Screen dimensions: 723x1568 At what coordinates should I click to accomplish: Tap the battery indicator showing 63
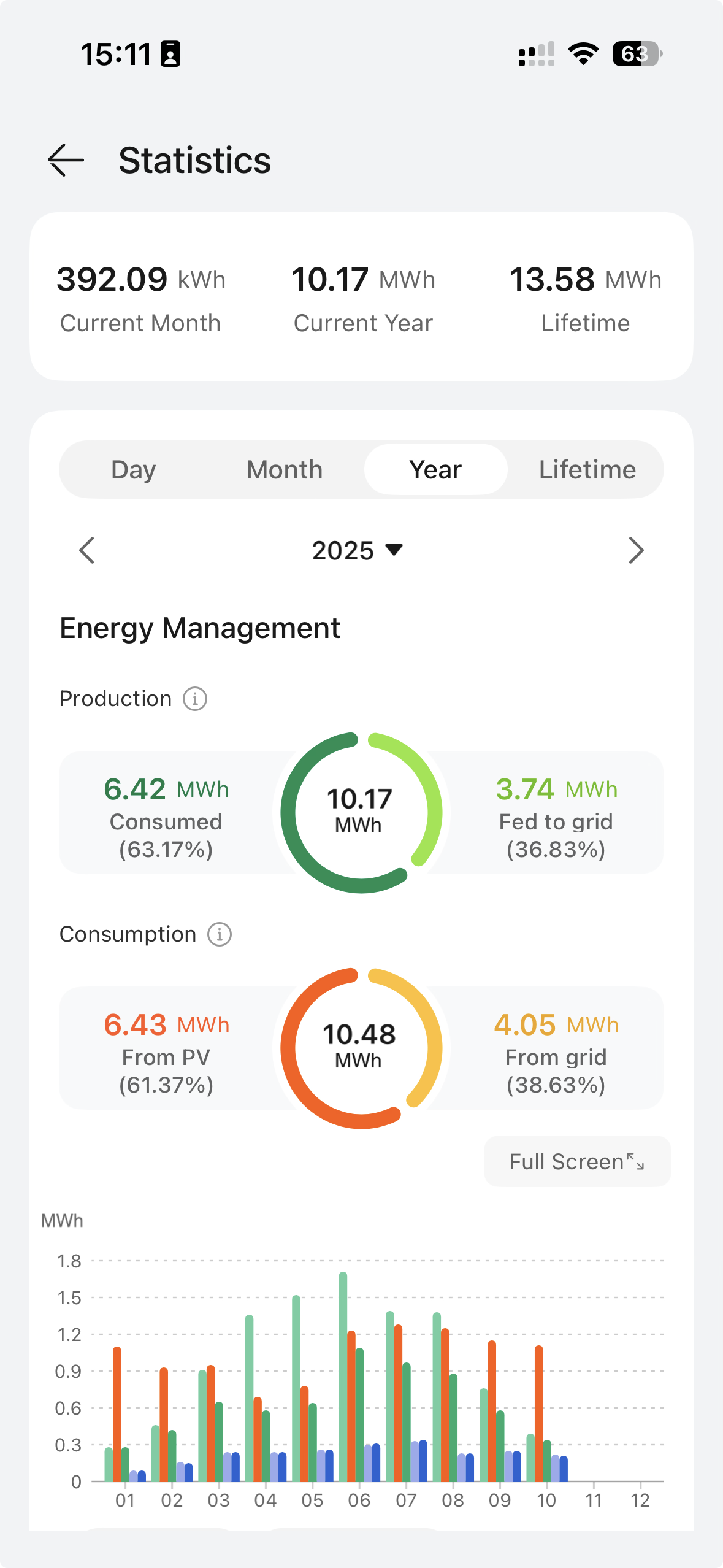(x=637, y=54)
